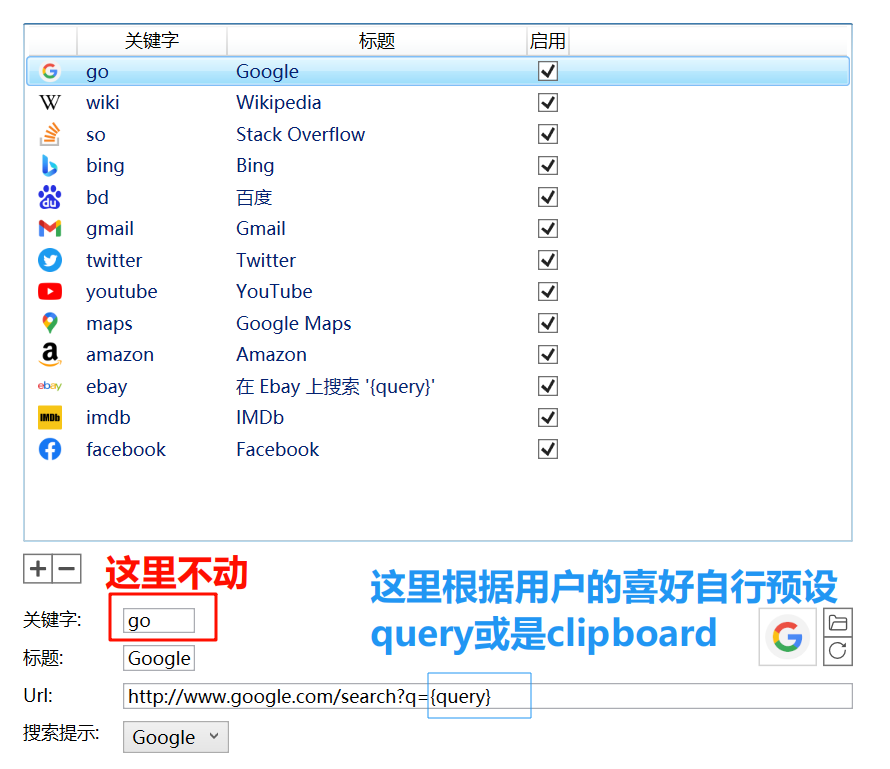Click the Amazon logo icon
The height and width of the screenshot is (769, 890).
click(50, 355)
